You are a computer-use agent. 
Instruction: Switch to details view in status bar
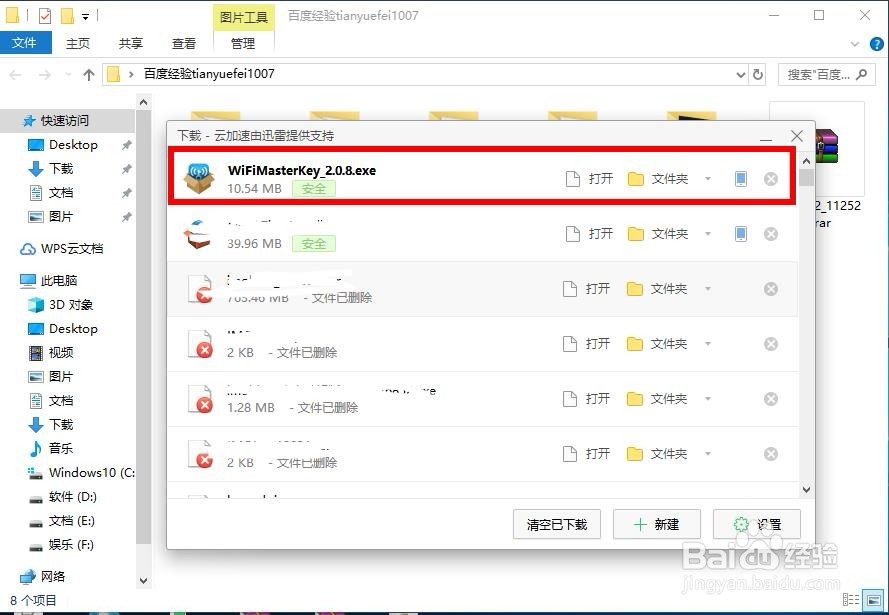(850, 600)
